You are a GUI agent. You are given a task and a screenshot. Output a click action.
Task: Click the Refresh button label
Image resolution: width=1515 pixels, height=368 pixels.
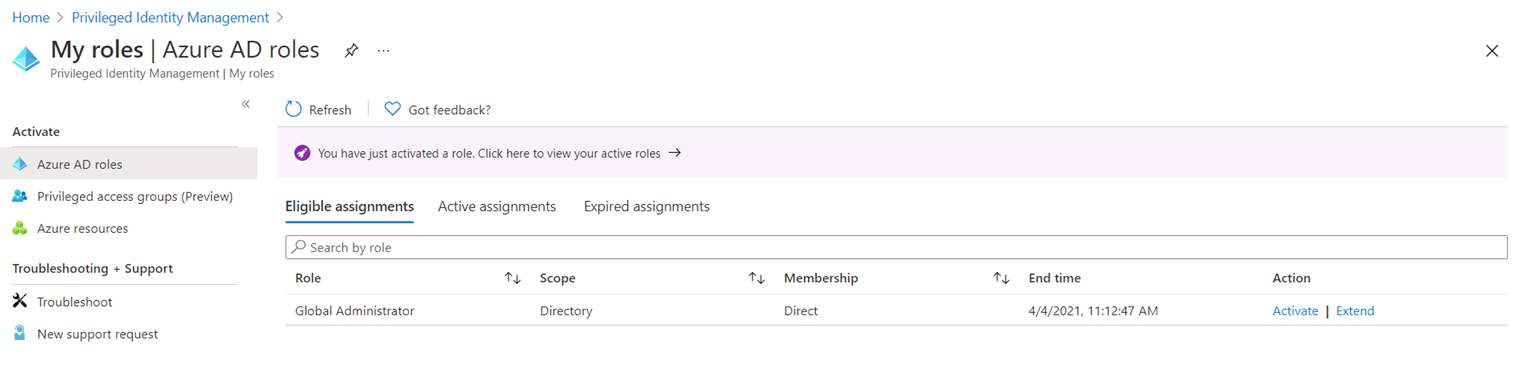pos(330,109)
